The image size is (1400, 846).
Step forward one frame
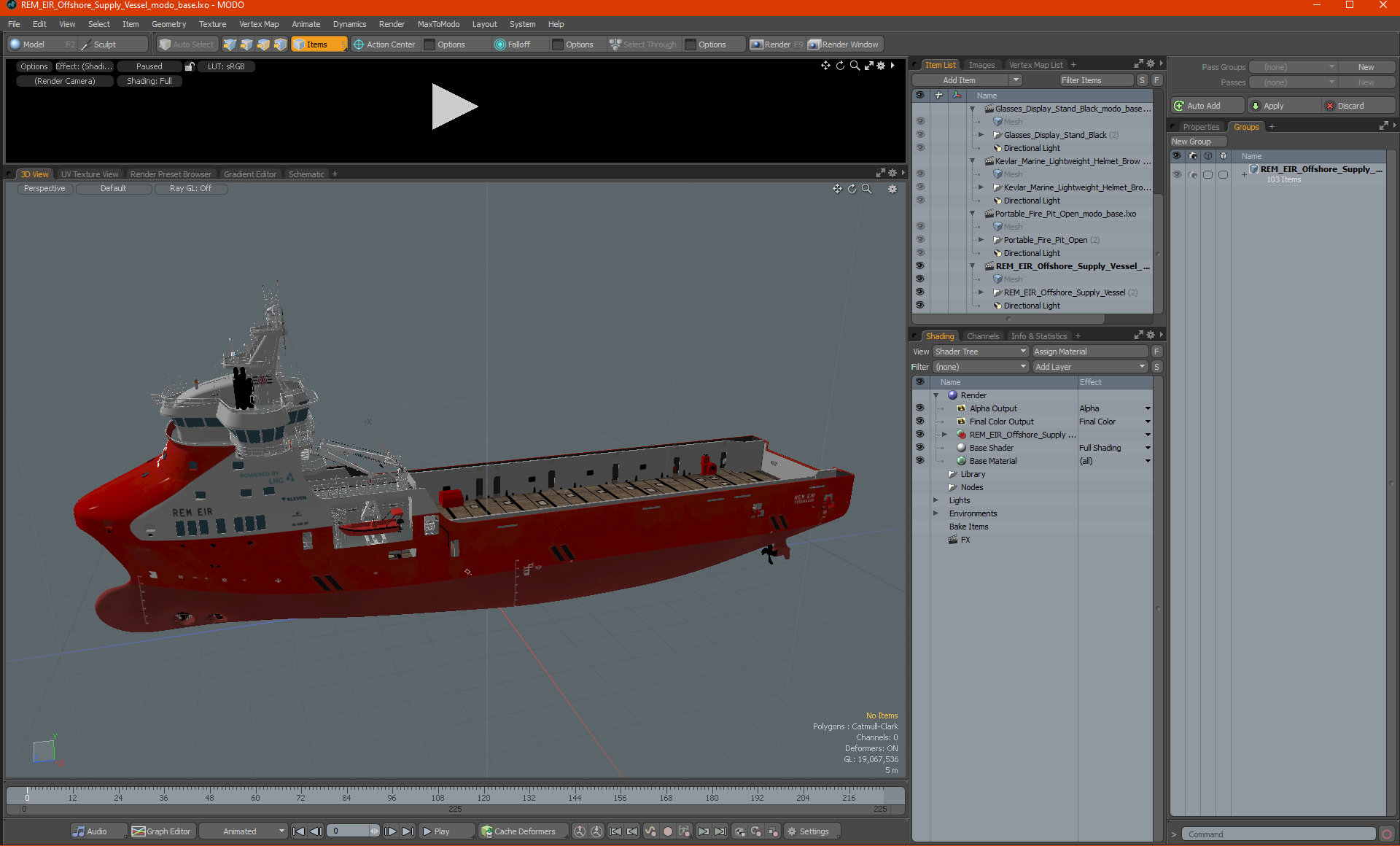coord(390,831)
